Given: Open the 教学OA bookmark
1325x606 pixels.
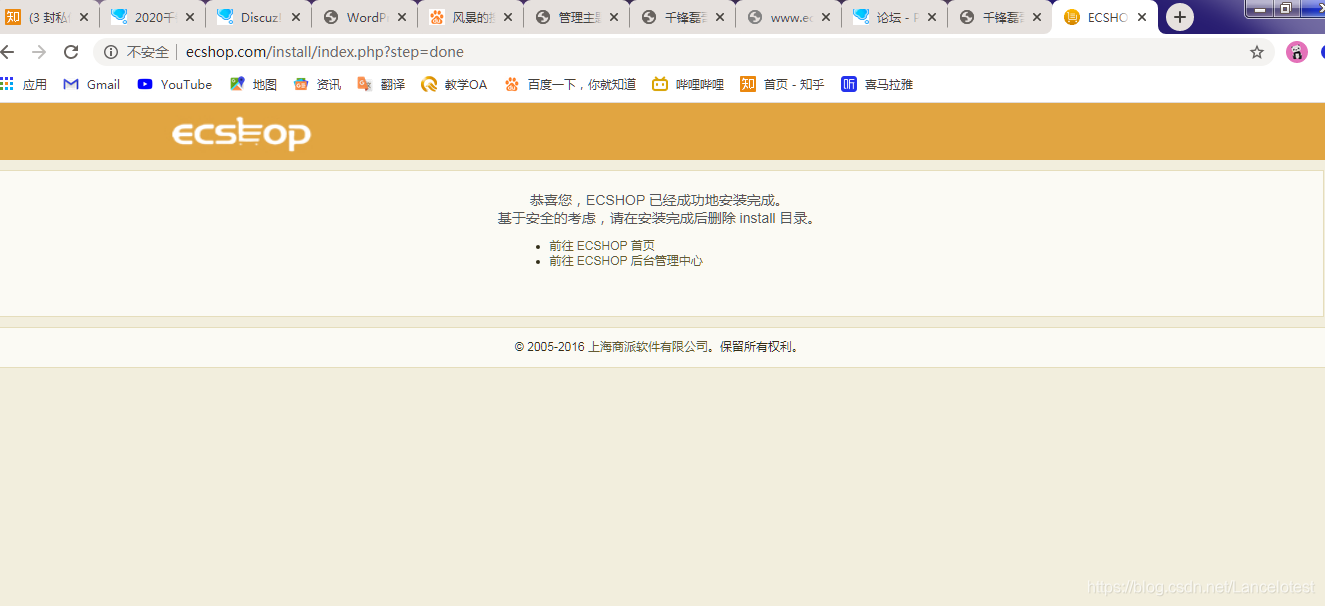Looking at the screenshot, I should (454, 85).
